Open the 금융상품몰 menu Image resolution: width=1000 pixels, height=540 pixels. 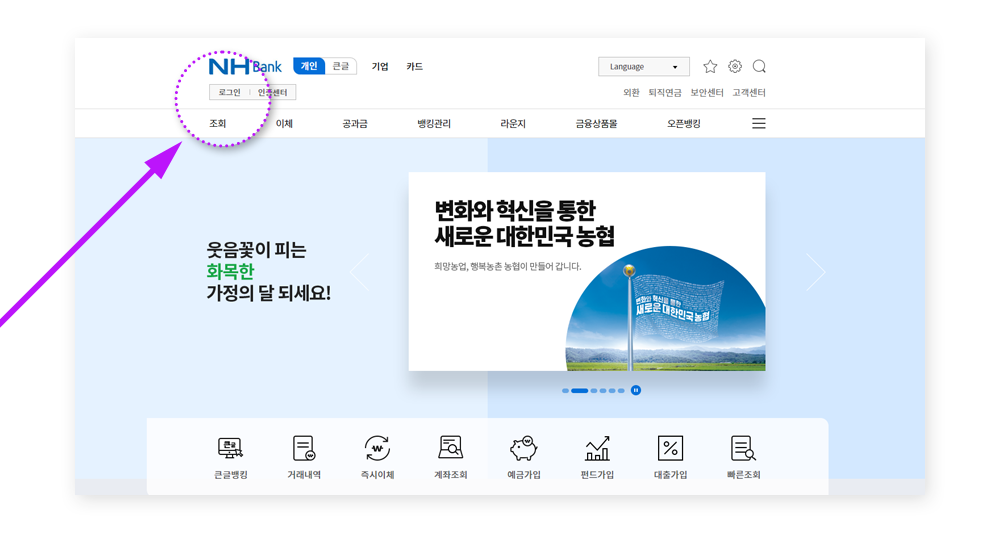point(596,124)
